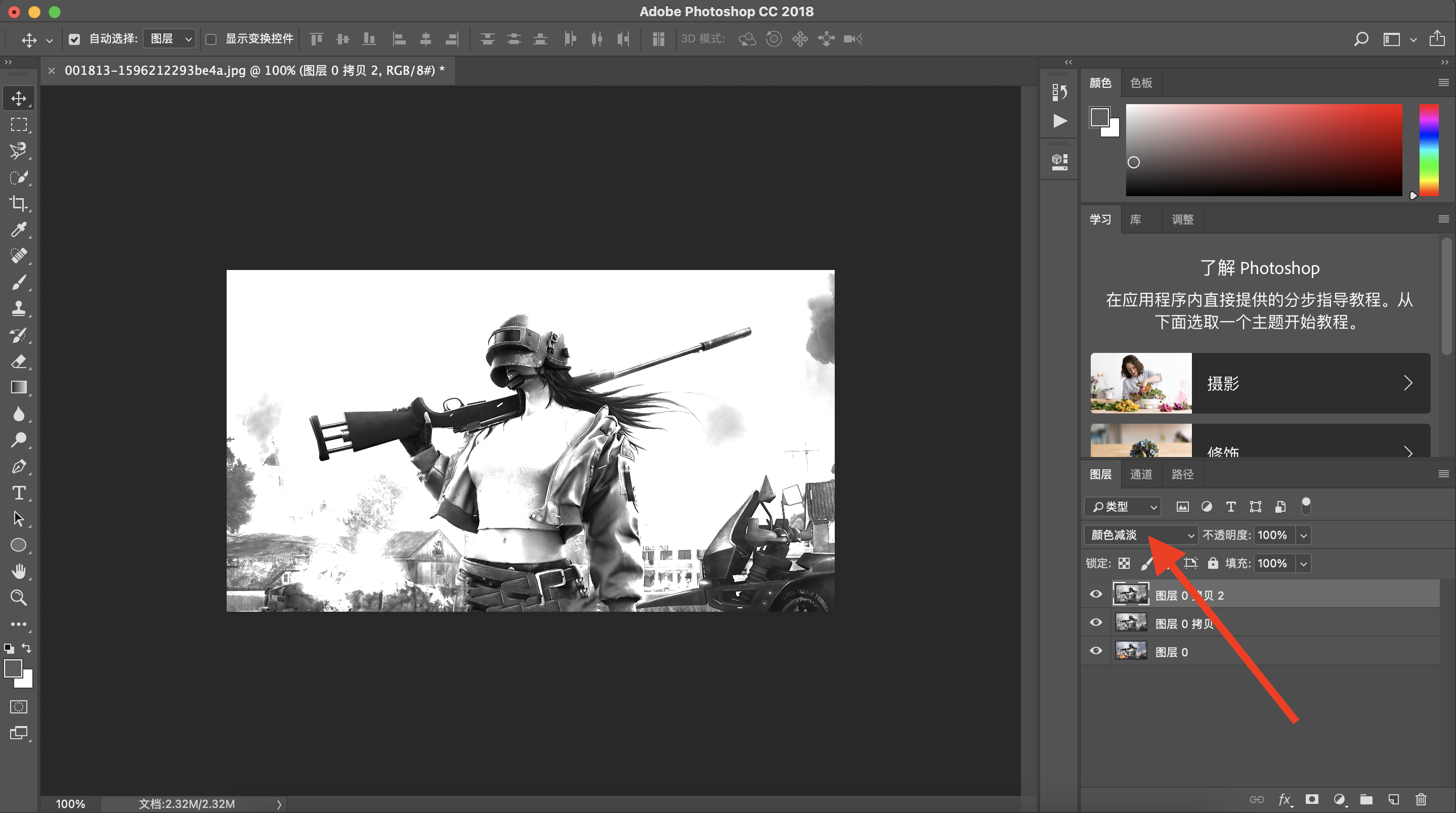Toggle lock all padlock icon
This screenshot has height=813, width=1456.
1213,563
